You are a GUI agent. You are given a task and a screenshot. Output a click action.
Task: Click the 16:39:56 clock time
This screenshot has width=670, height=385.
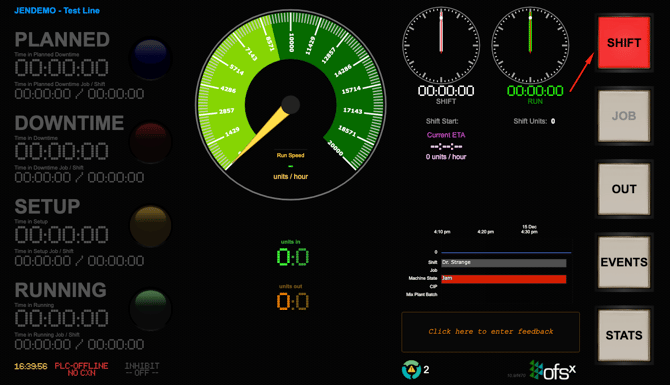[31, 366]
